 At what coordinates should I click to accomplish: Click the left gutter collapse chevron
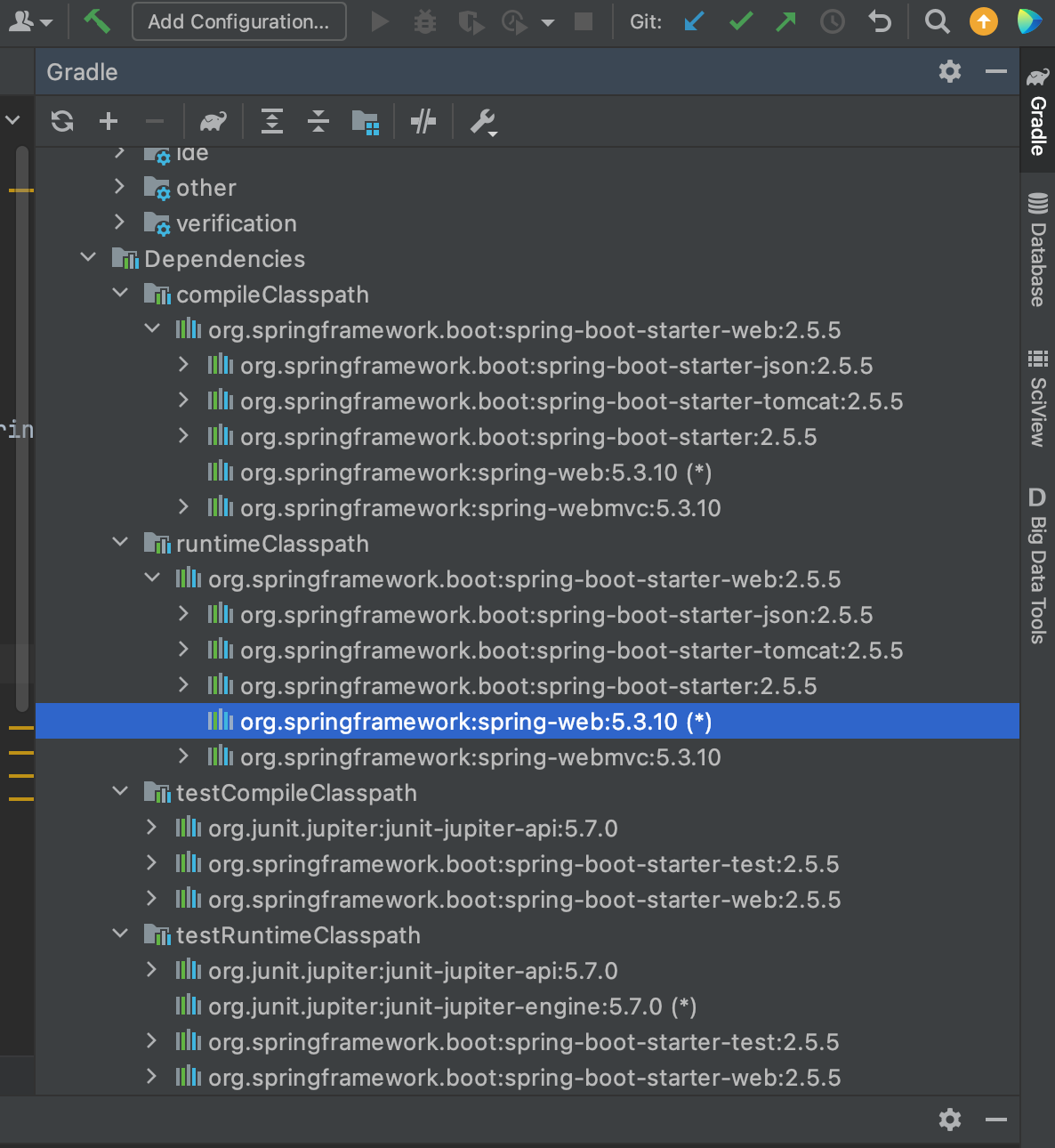click(12, 118)
